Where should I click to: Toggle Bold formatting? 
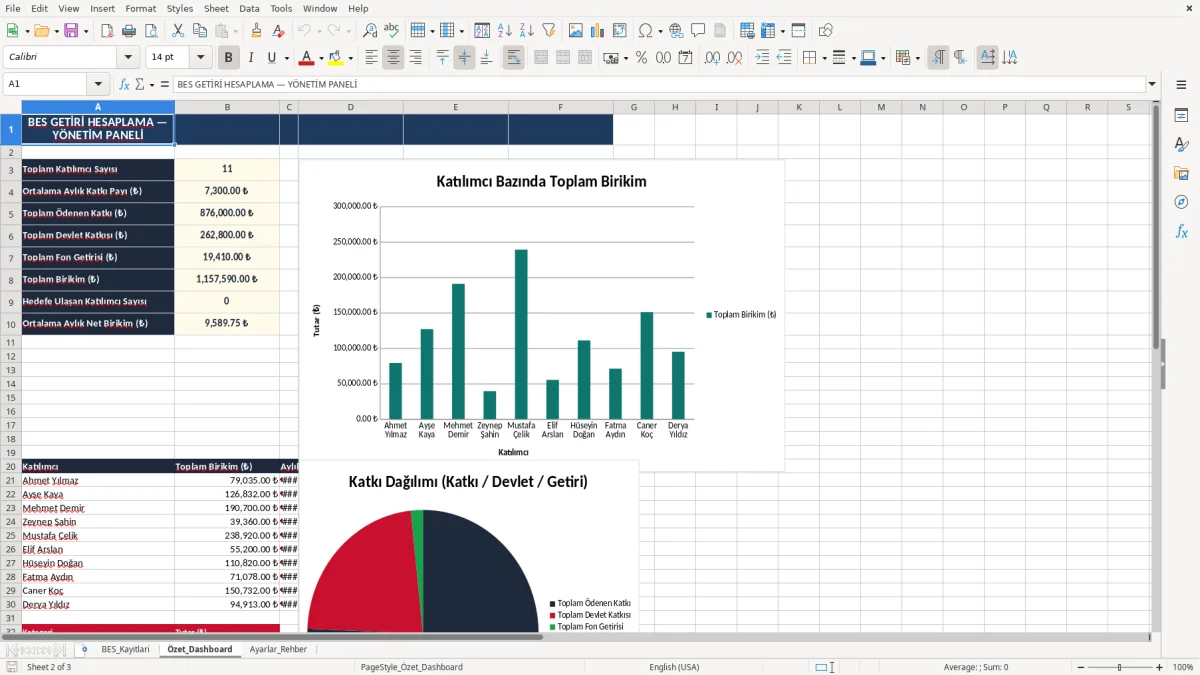pos(229,58)
